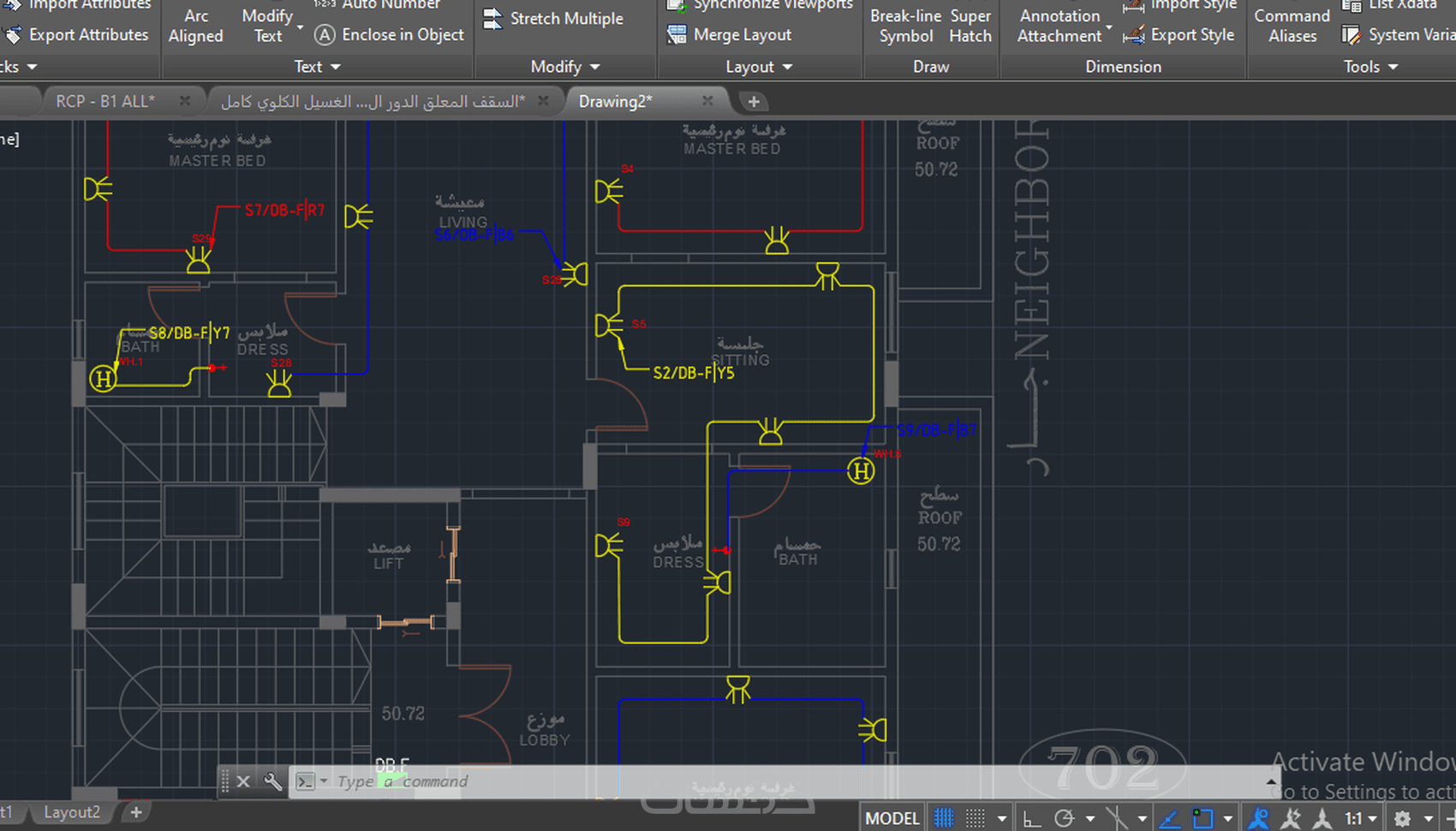This screenshot has width=1456, height=831.
Task: Select the S7/DB-F|R7 circuit label
Action: (284, 210)
